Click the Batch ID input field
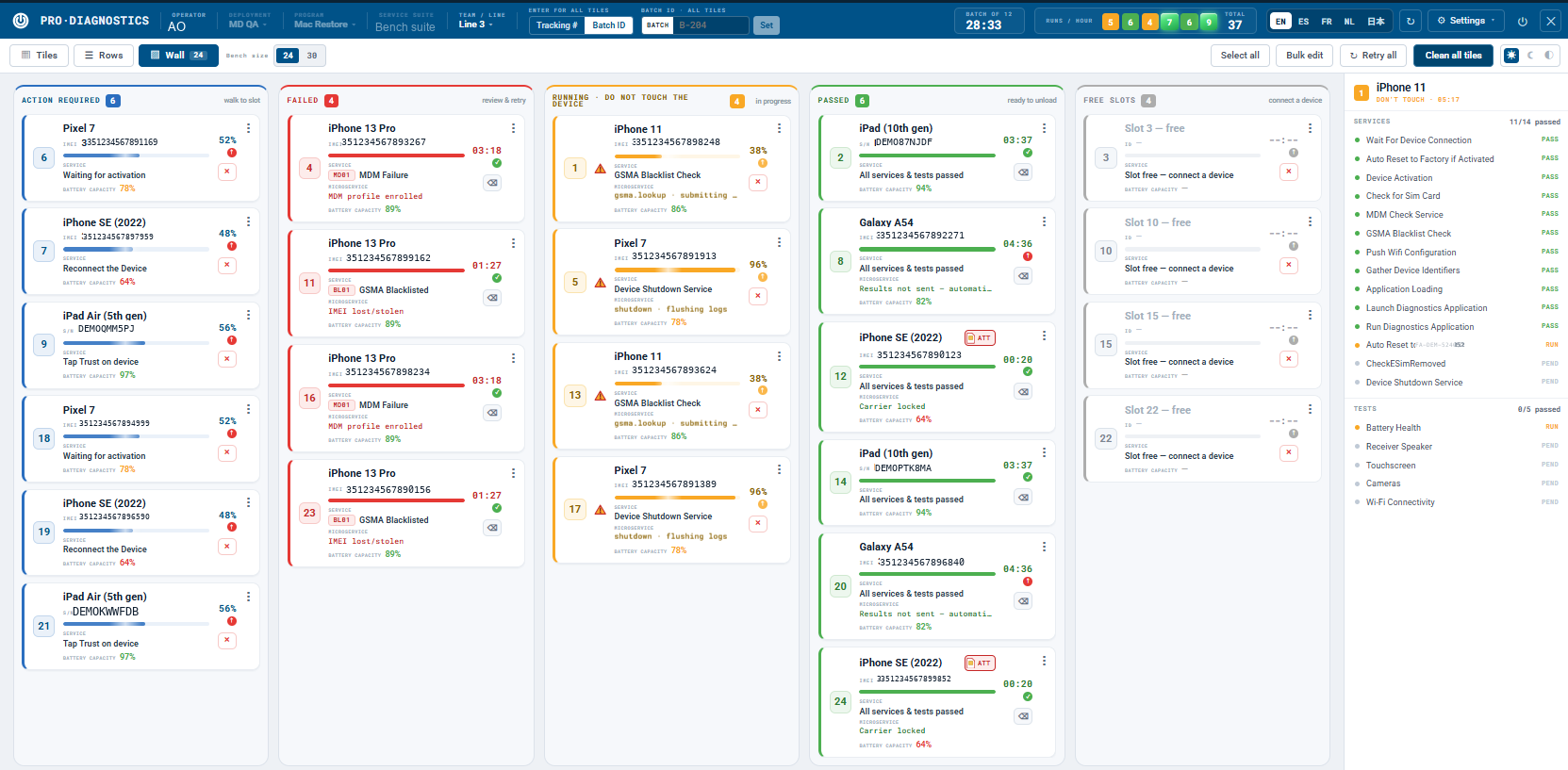Image resolution: width=1568 pixels, height=770 pixels. [711, 25]
